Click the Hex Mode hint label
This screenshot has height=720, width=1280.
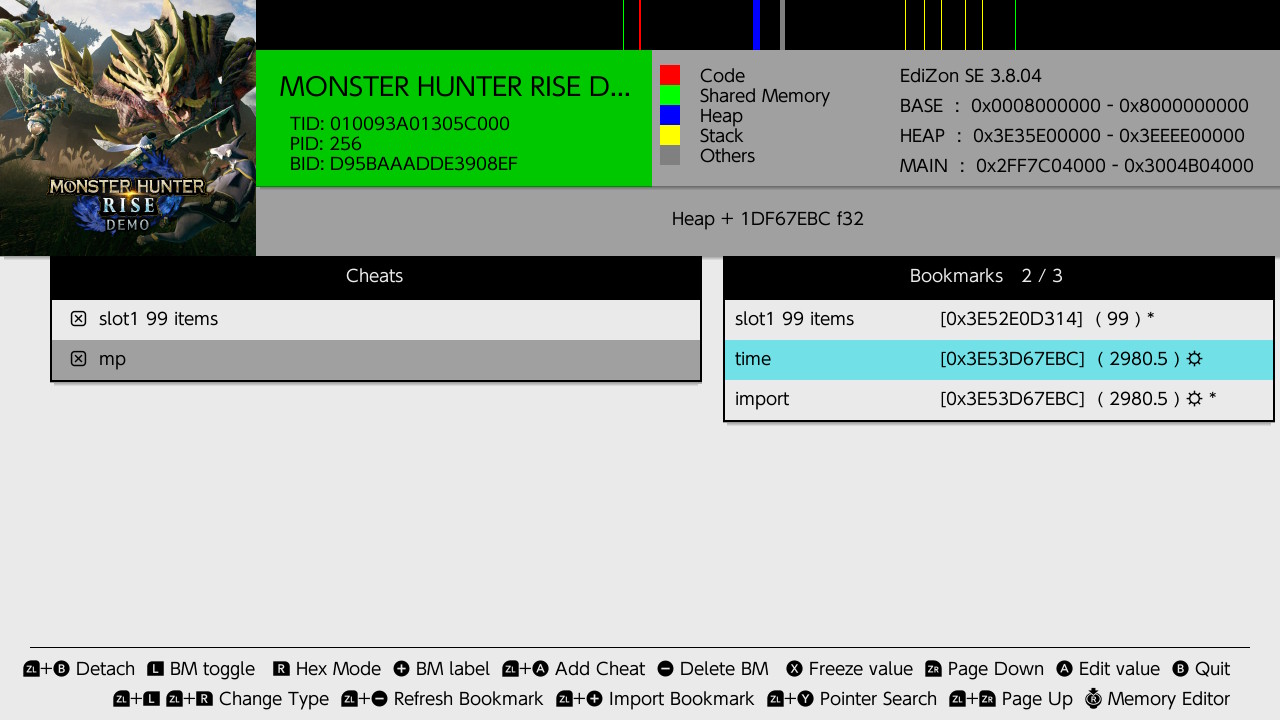pos(338,669)
